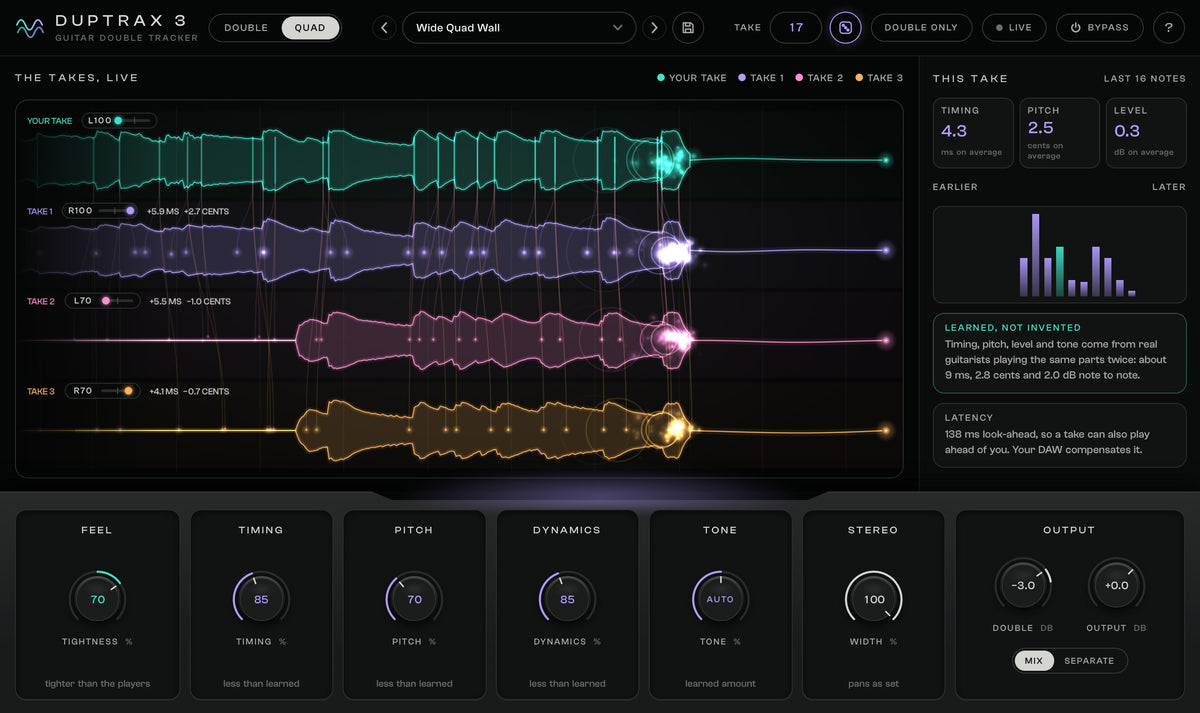This screenshot has height=713, width=1200.
Task: Save the preset with the disk icon
Action: point(688,28)
